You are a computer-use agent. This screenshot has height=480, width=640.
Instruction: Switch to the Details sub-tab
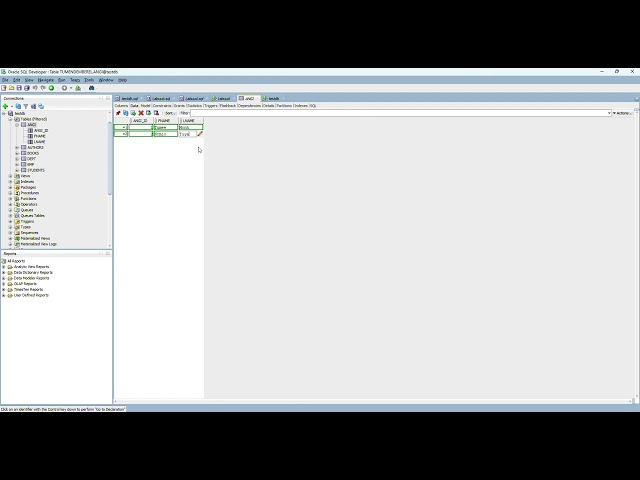point(268,106)
